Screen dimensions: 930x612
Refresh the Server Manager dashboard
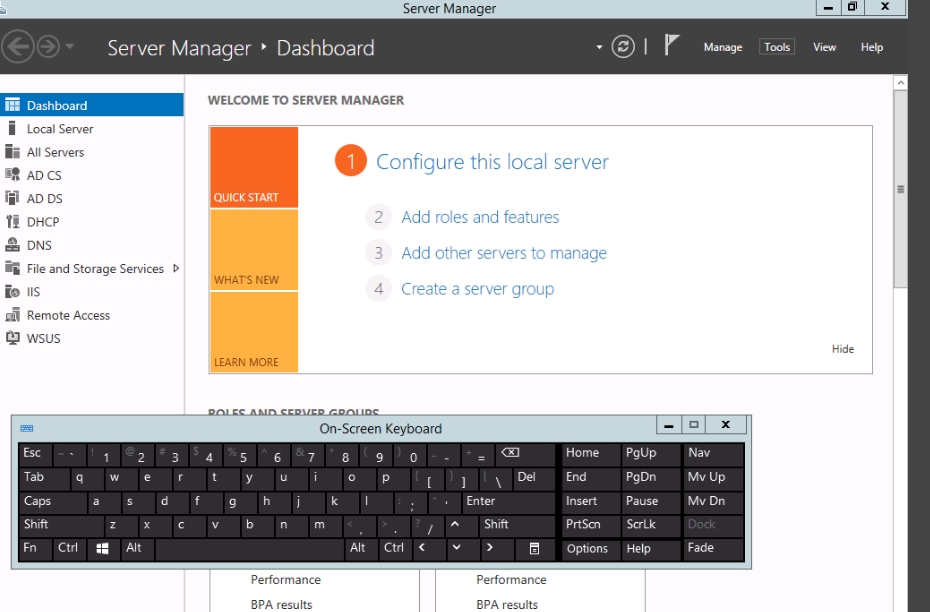[623, 46]
